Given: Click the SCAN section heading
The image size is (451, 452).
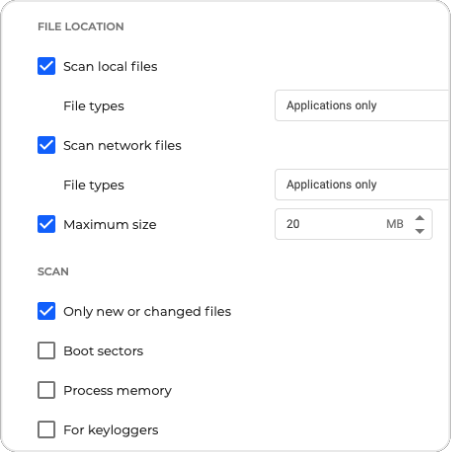Looking at the screenshot, I should [53, 272].
